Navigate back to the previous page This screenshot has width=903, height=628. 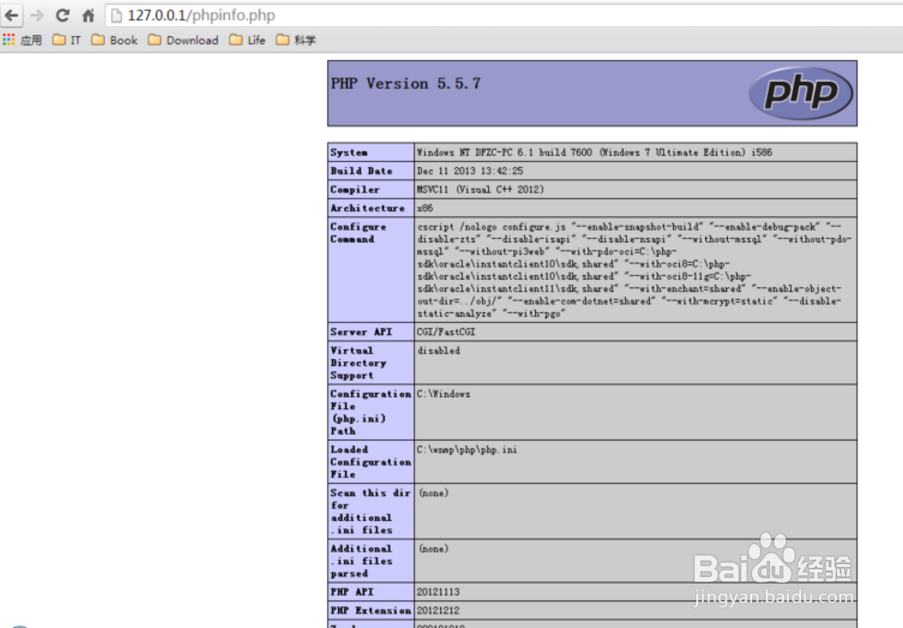(12, 15)
